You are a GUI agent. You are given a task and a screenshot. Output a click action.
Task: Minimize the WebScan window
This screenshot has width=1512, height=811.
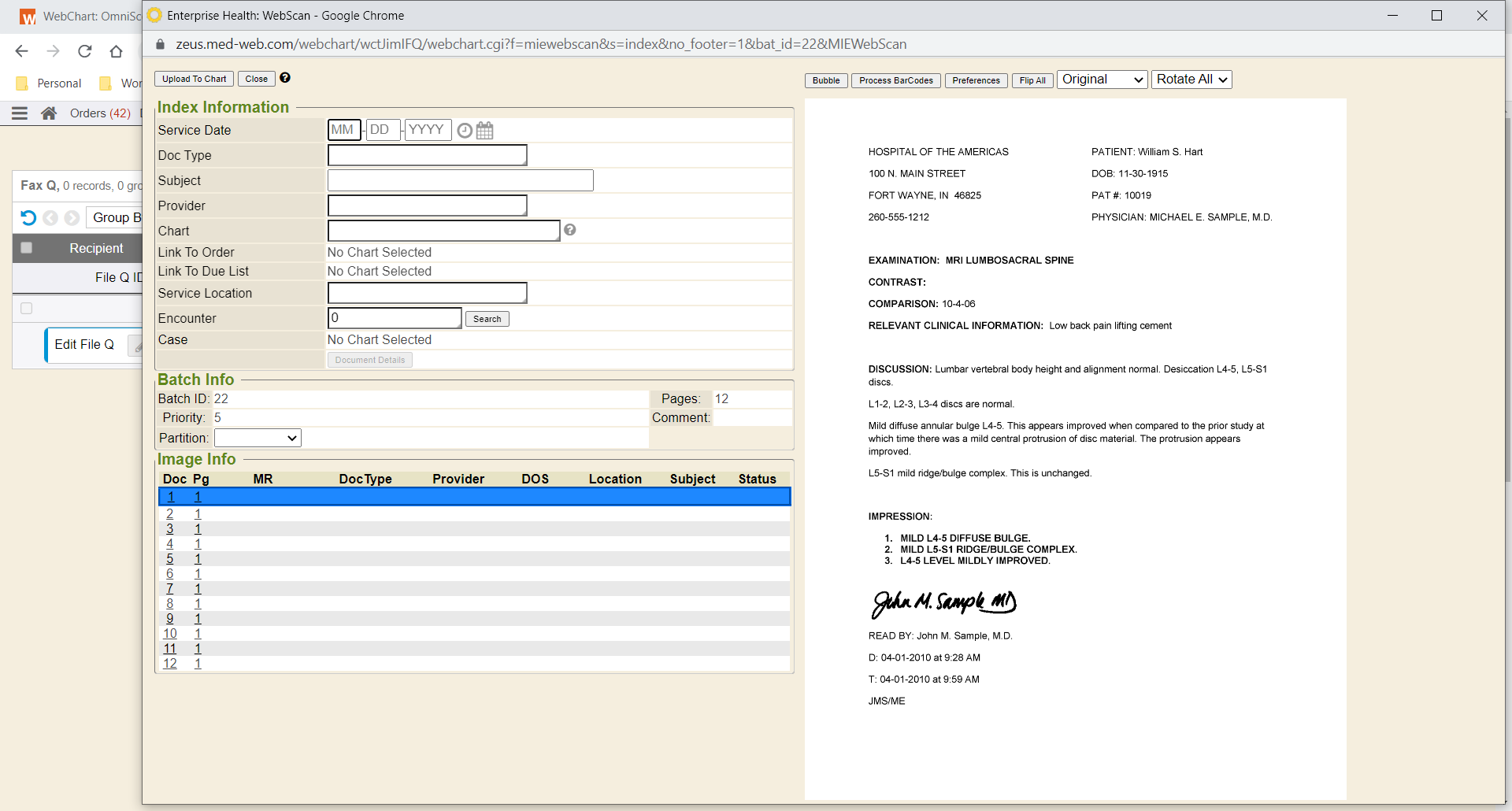point(1392,16)
